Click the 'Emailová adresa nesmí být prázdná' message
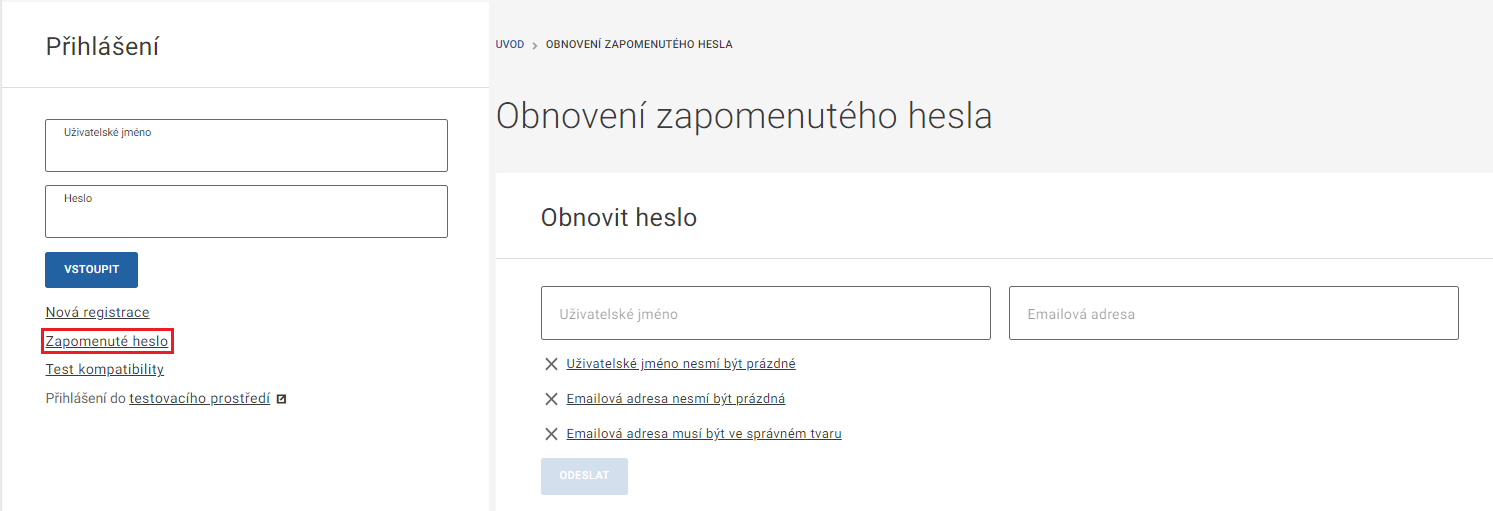The width and height of the screenshot is (1493, 511). click(x=675, y=399)
